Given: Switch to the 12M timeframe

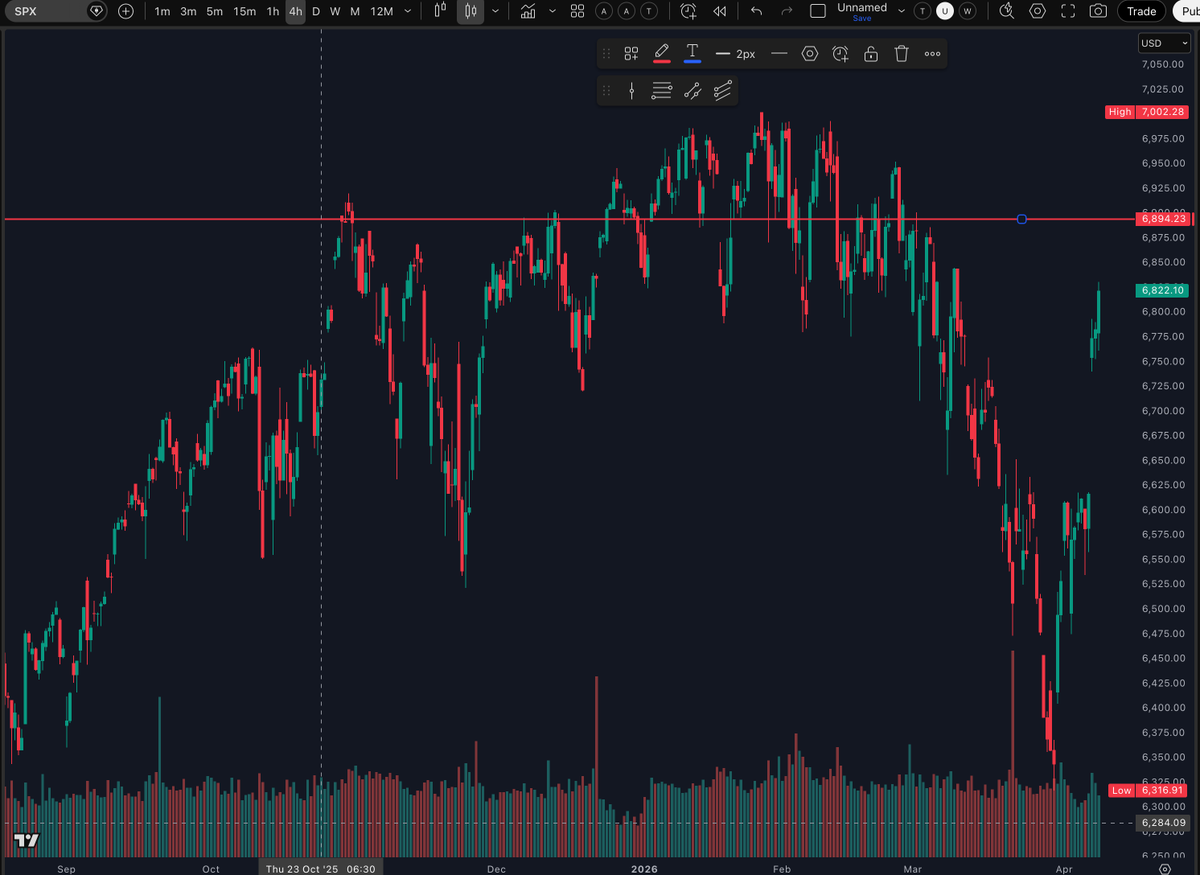Looking at the screenshot, I should [381, 11].
